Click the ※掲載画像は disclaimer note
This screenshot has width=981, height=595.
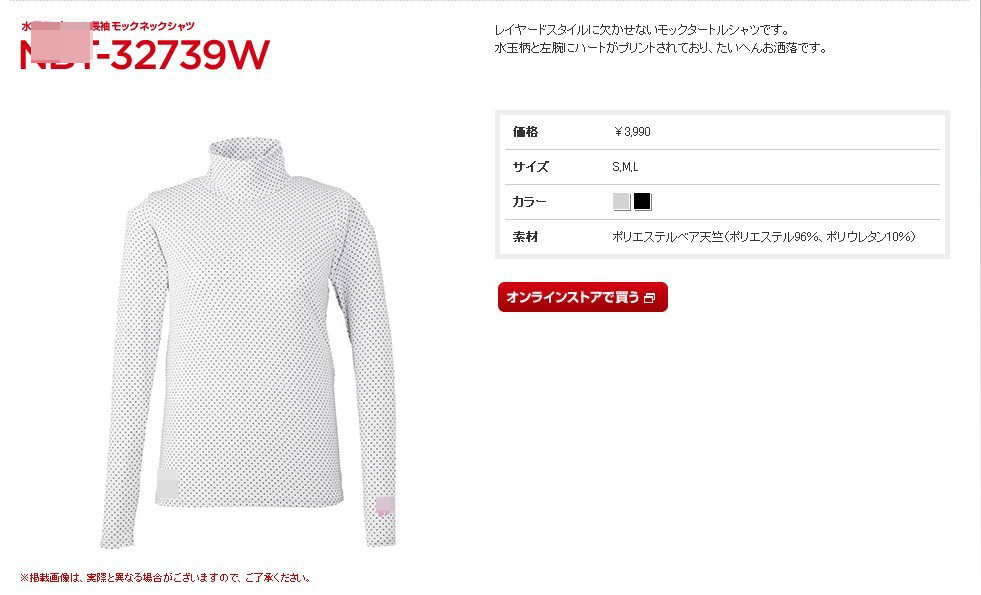(166, 577)
